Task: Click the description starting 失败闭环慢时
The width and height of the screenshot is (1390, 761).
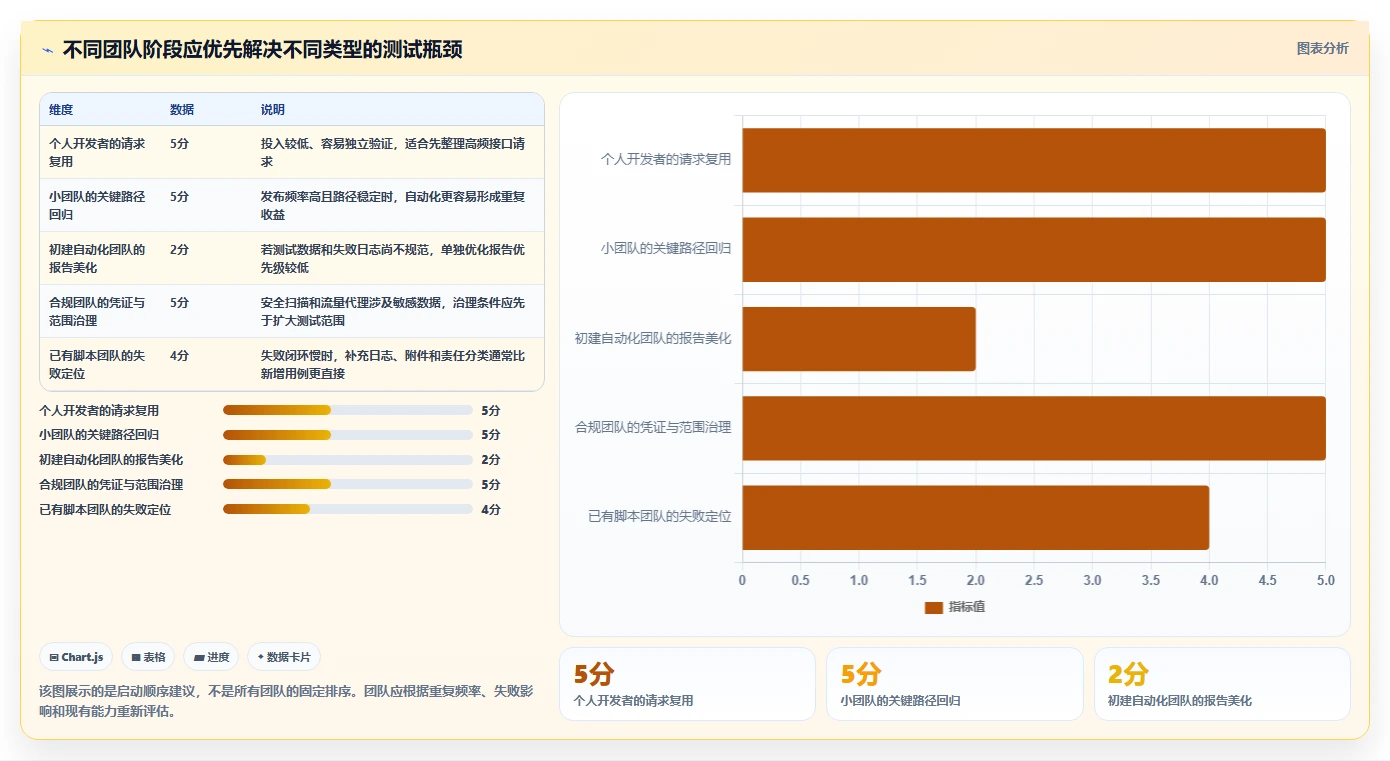Action: pyautogui.click(x=393, y=364)
